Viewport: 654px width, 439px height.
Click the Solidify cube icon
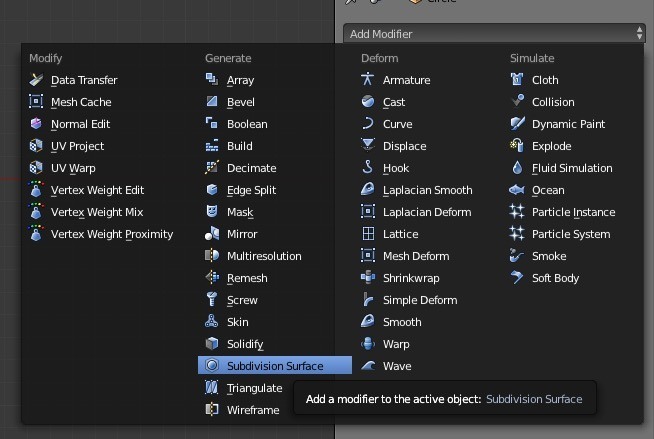[212, 344]
